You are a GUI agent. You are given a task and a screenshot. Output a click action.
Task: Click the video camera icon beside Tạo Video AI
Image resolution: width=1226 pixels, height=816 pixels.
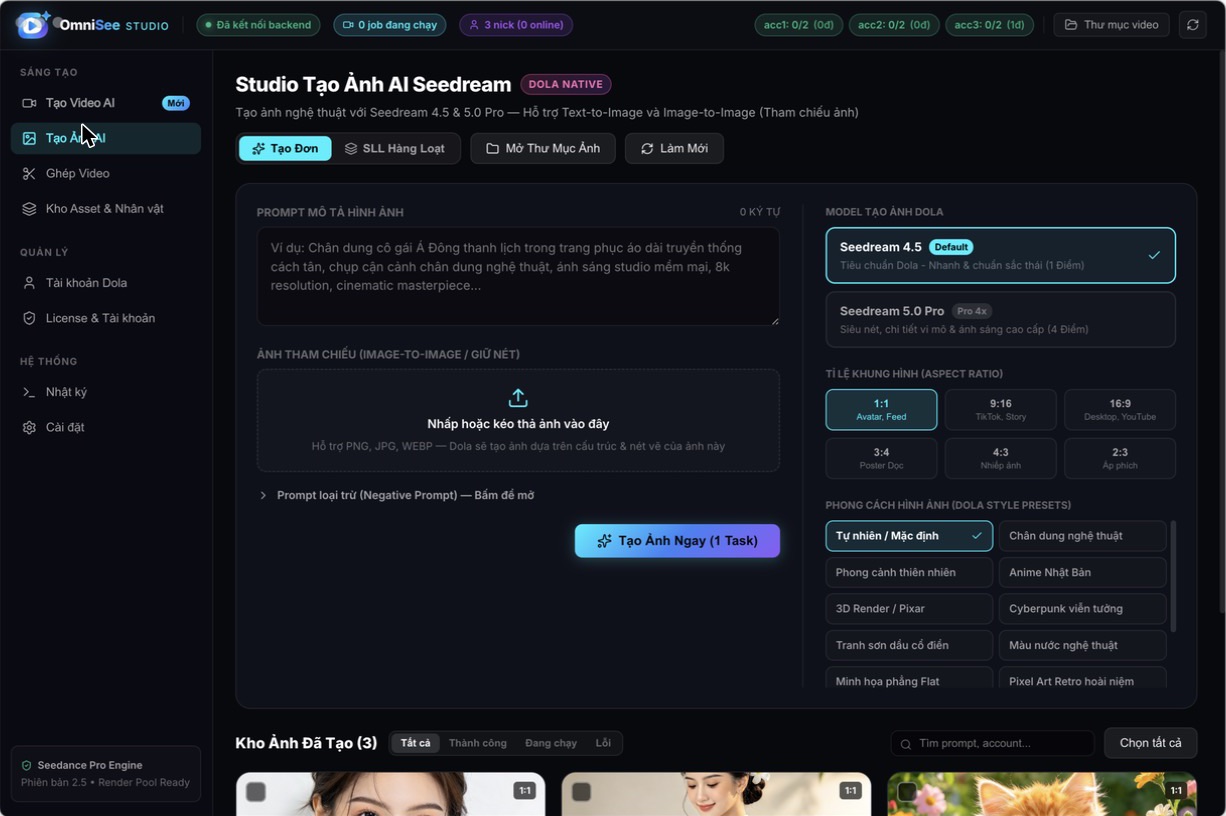(29, 103)
